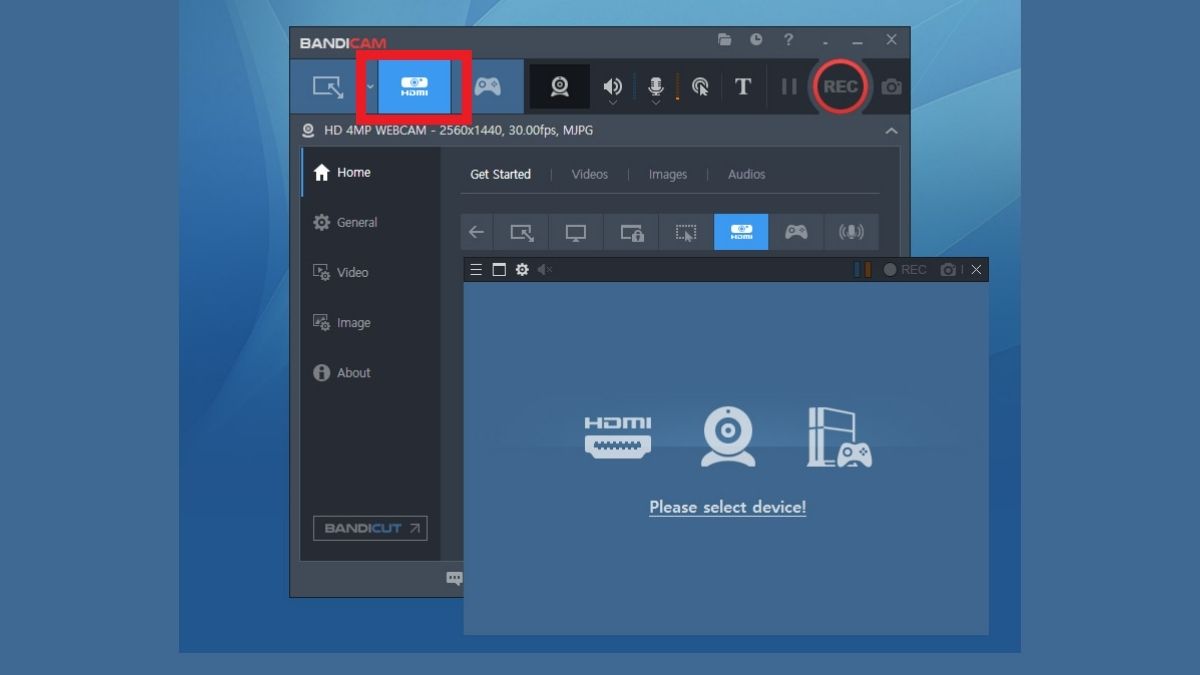Select around mouse dotted-rectangle mode
This screenshot has width=1200, height=675.
[686, 232]
